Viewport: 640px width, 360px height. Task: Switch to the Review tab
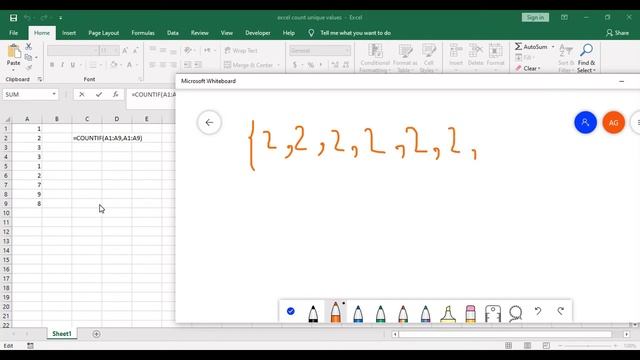[200, 33]
